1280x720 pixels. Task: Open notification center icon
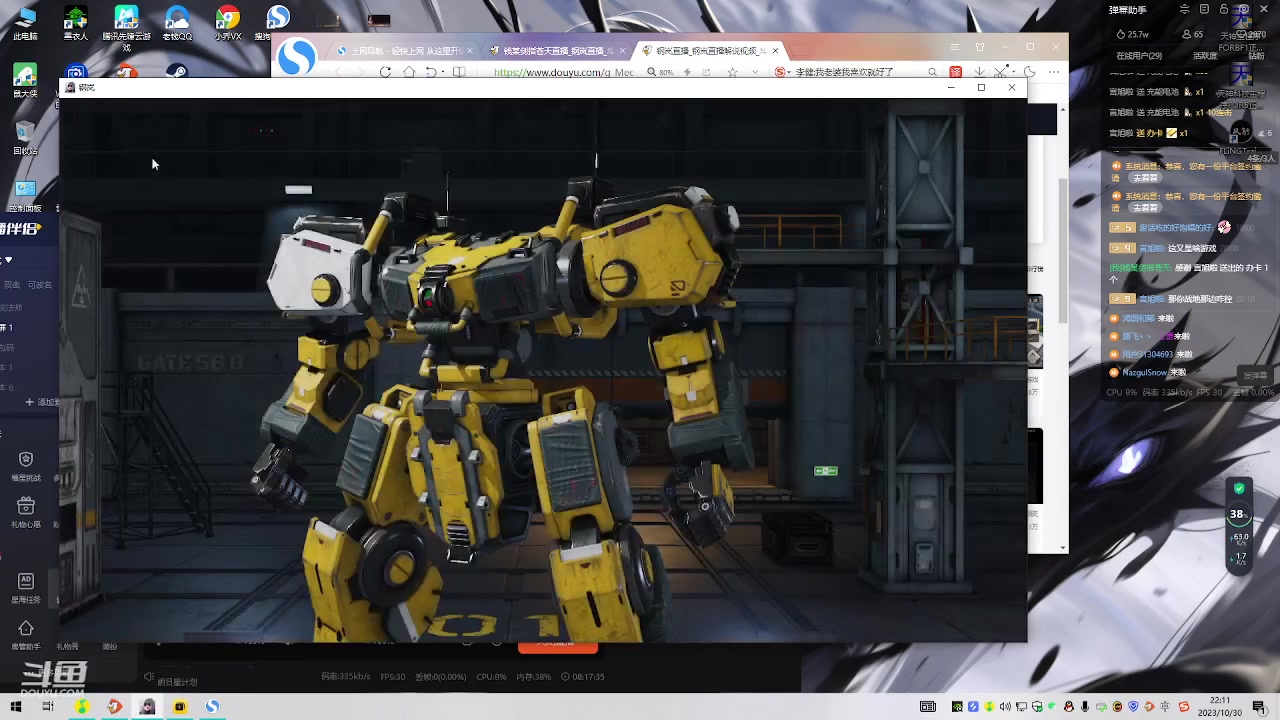point(1259,706)
